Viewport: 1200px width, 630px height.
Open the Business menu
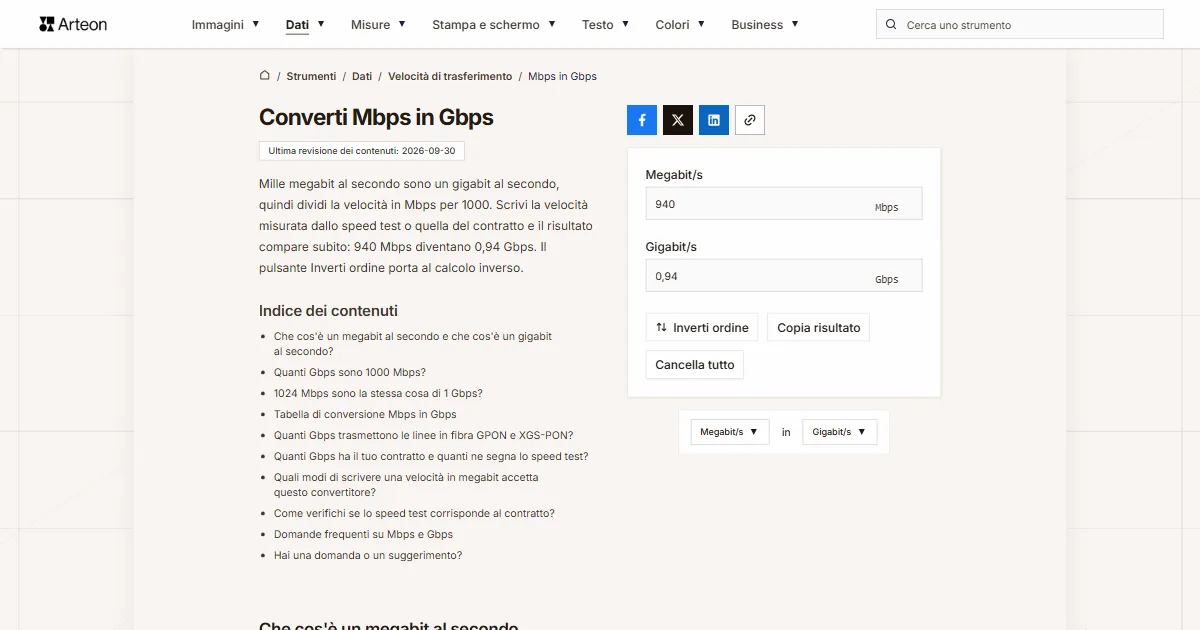(765, 25)
